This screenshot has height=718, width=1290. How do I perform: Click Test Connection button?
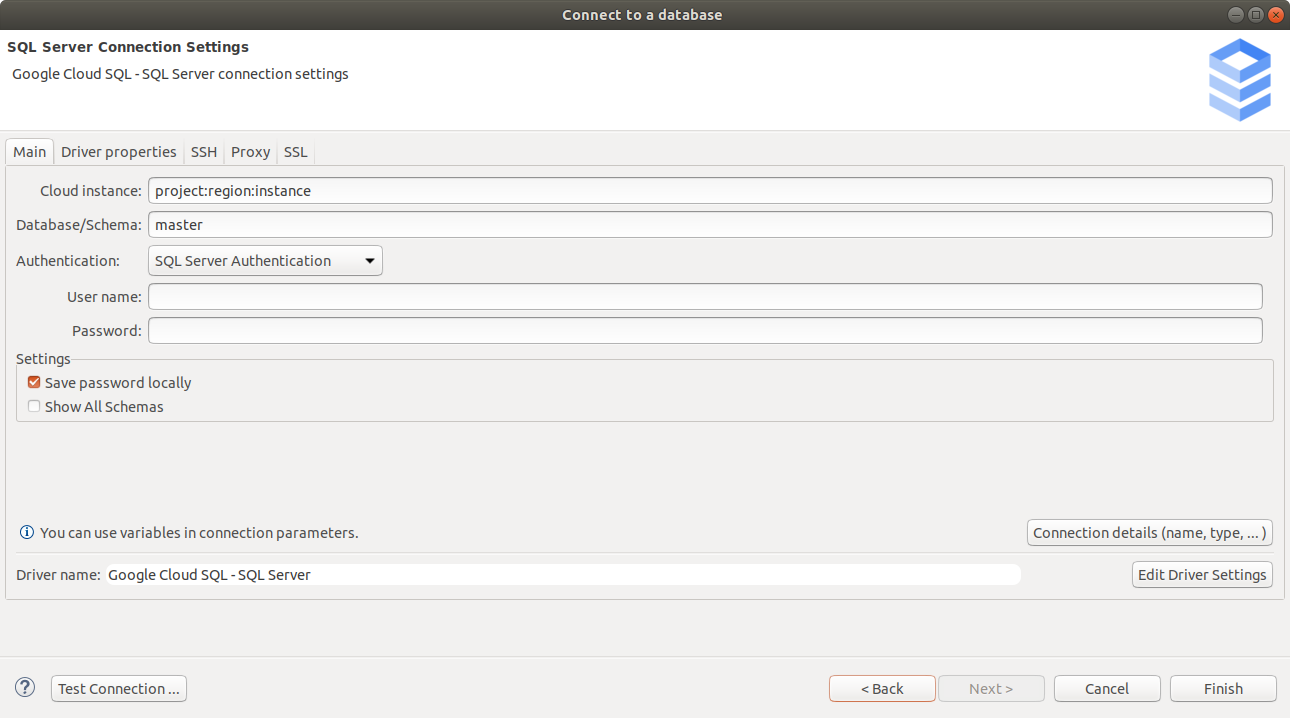(118, 688)
